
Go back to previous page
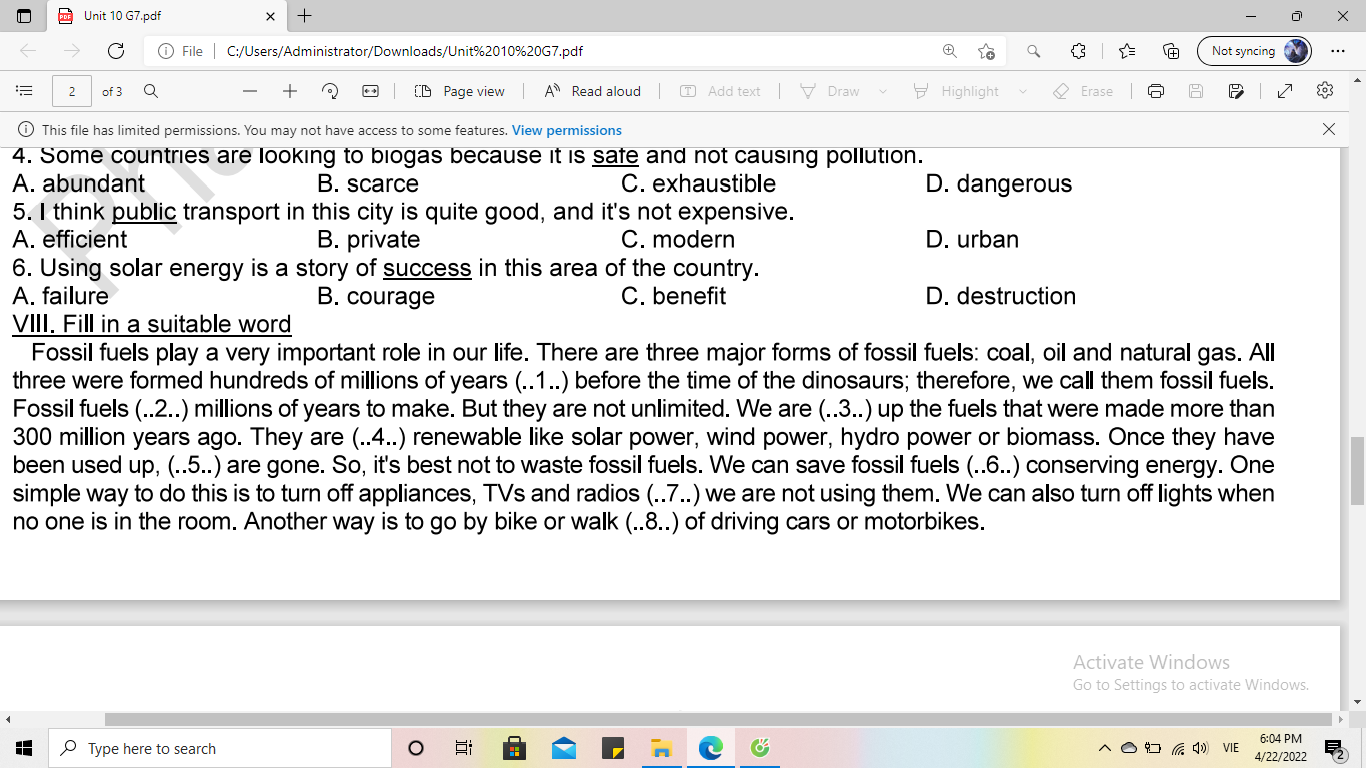coord(28,51)
